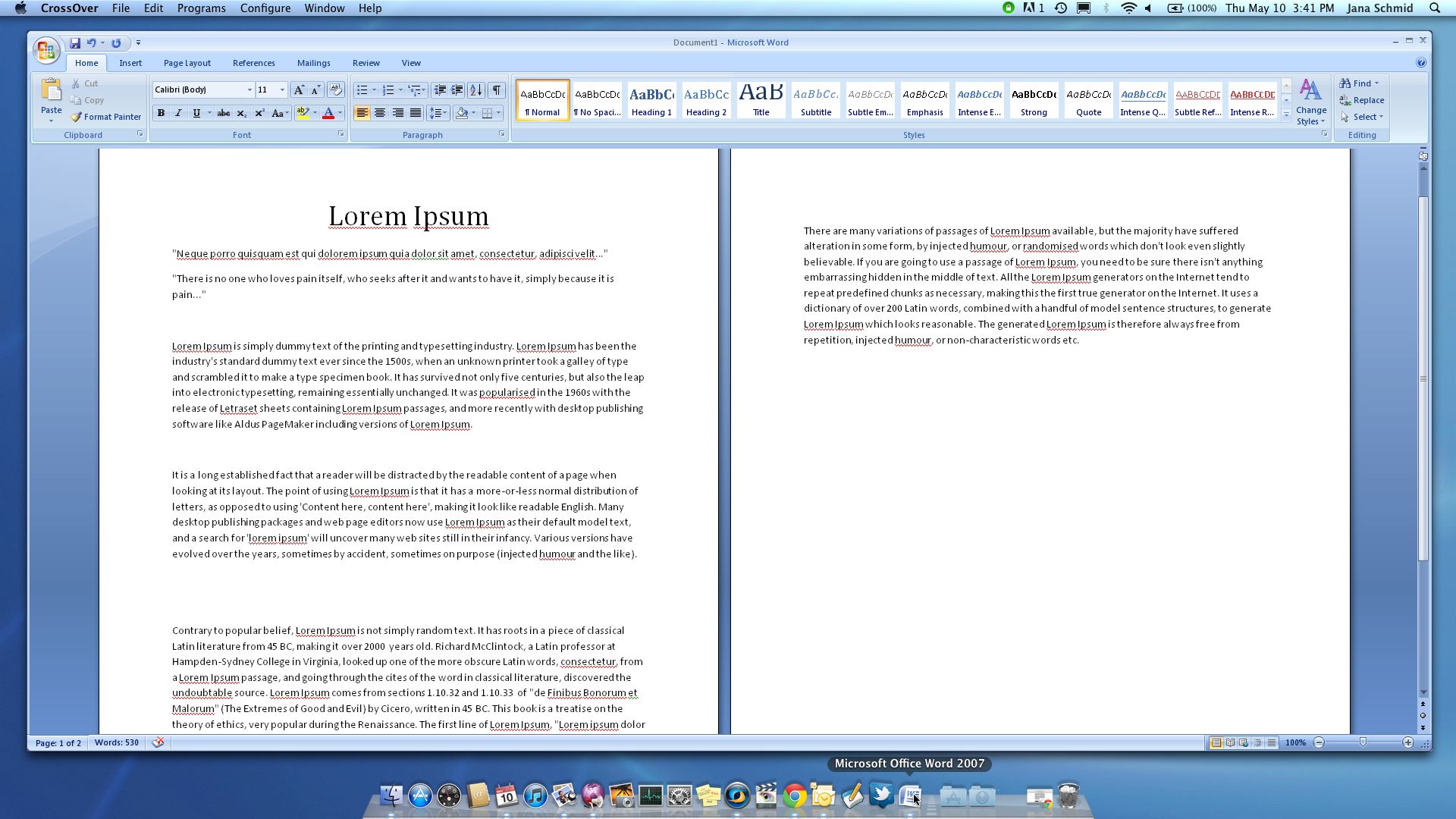Sort paragraphs with the A-Z icon

pos(476,89)
